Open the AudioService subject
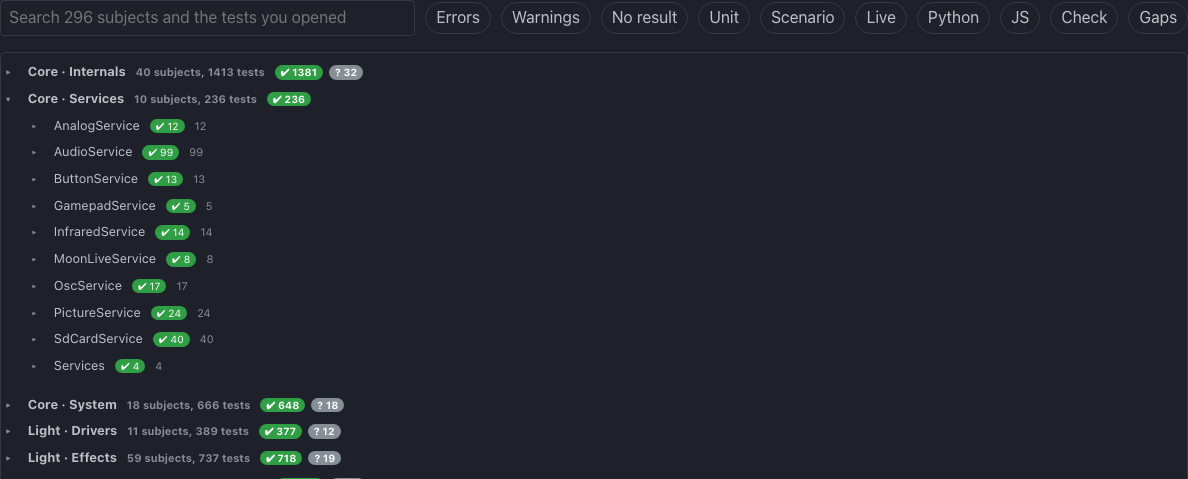This screenshot has width=1188, height=479. pyautogui.click(x=92, y=152)
